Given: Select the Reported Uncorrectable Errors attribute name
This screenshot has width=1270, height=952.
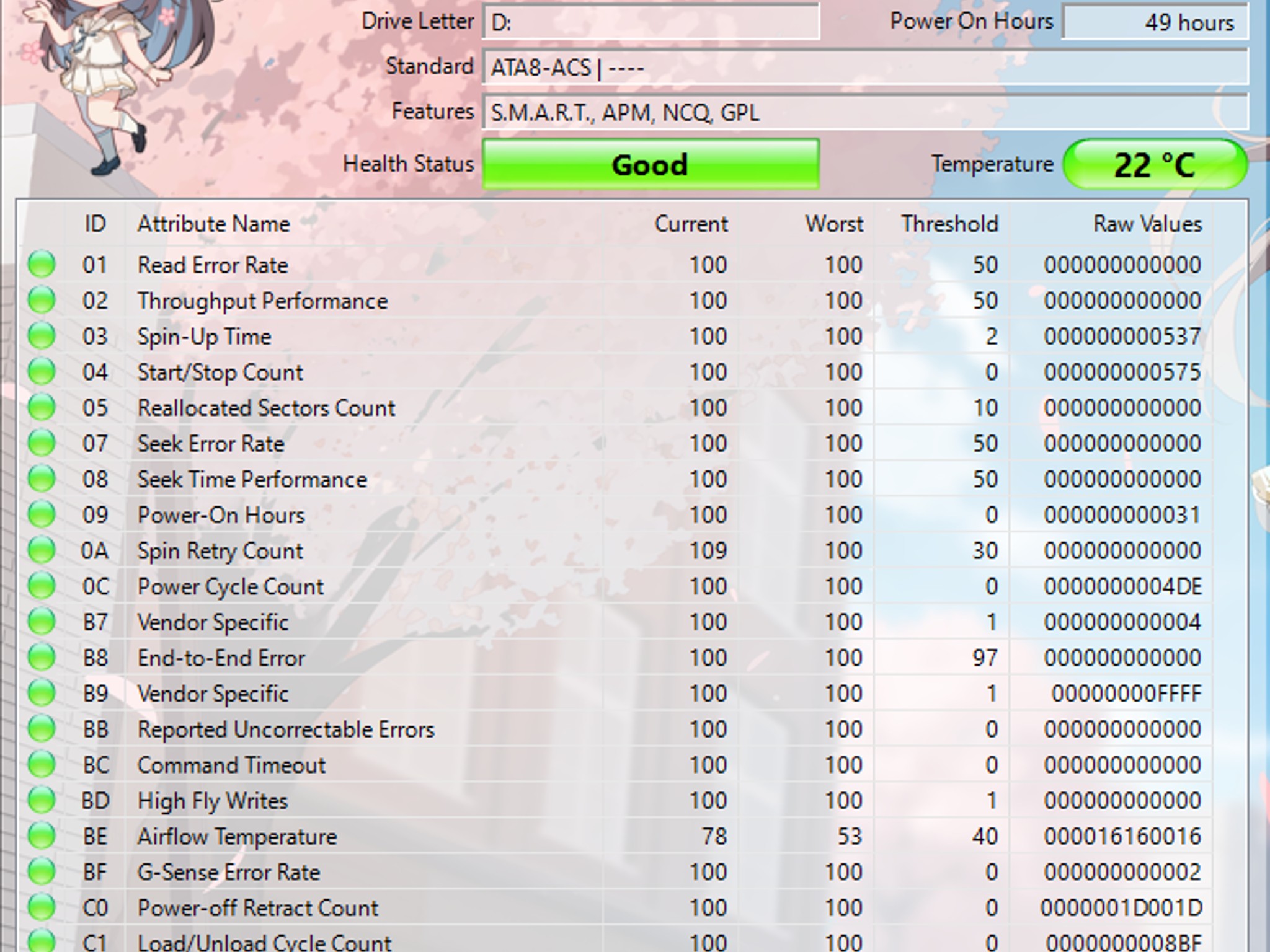Looking at the screenshot, I should [x=286, y=729].
